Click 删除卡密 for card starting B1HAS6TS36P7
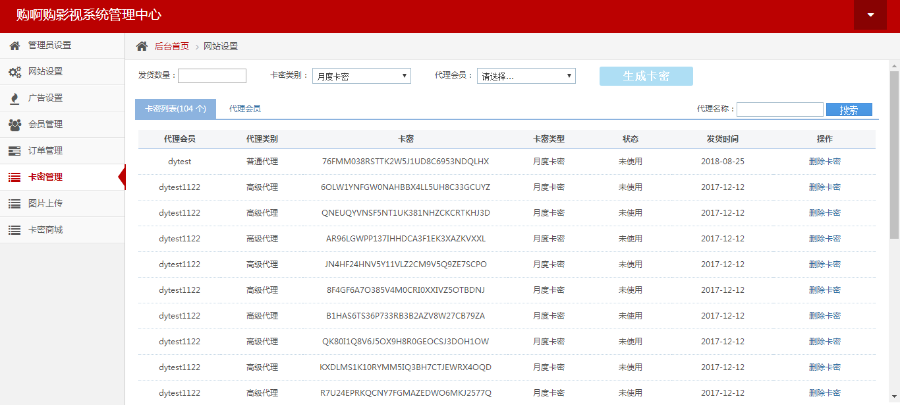The image size is (900, 405). tap(825, 316)
